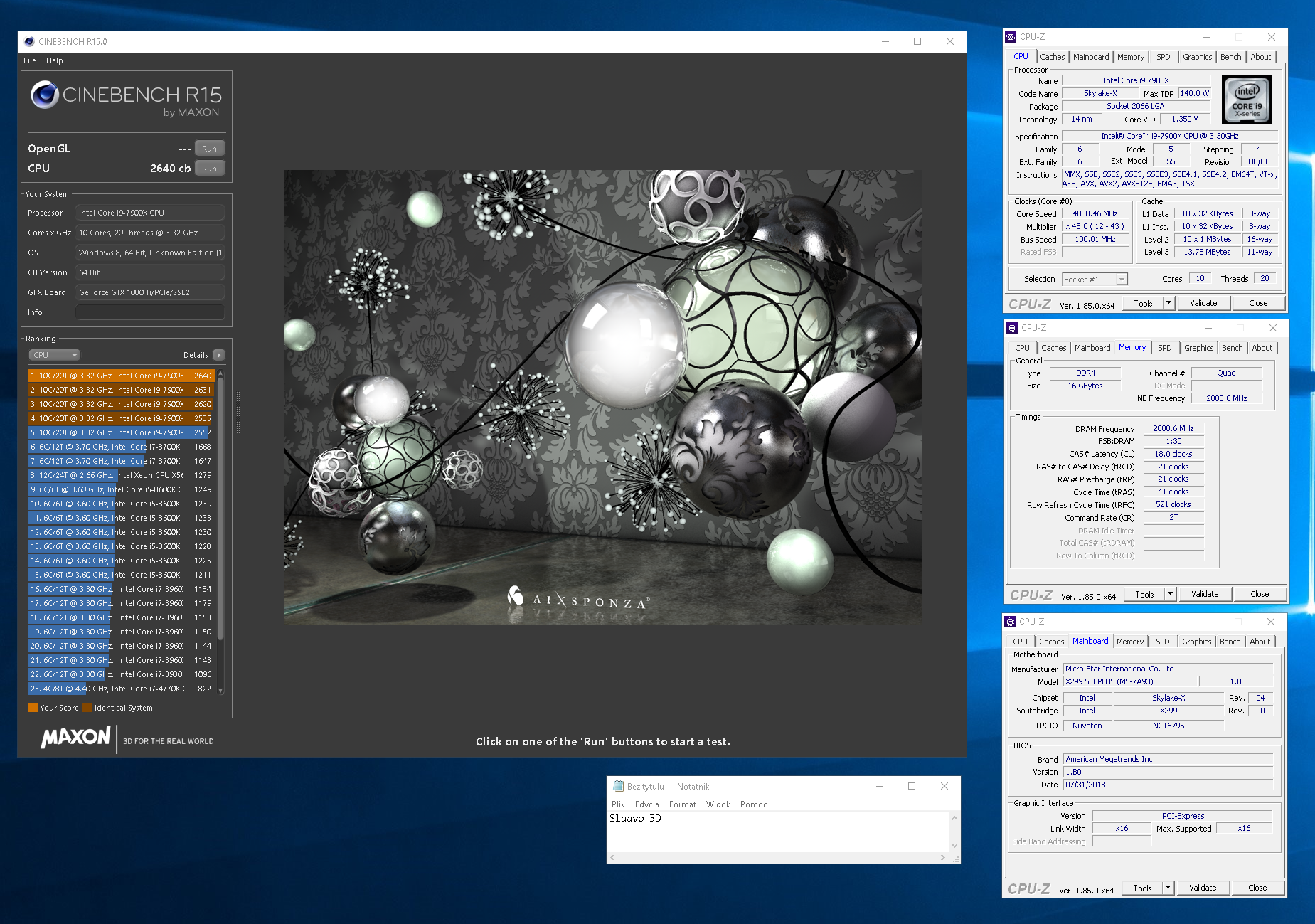
Task: Open Plik menu in Notatnik
Action: click(x=618, y=804)
